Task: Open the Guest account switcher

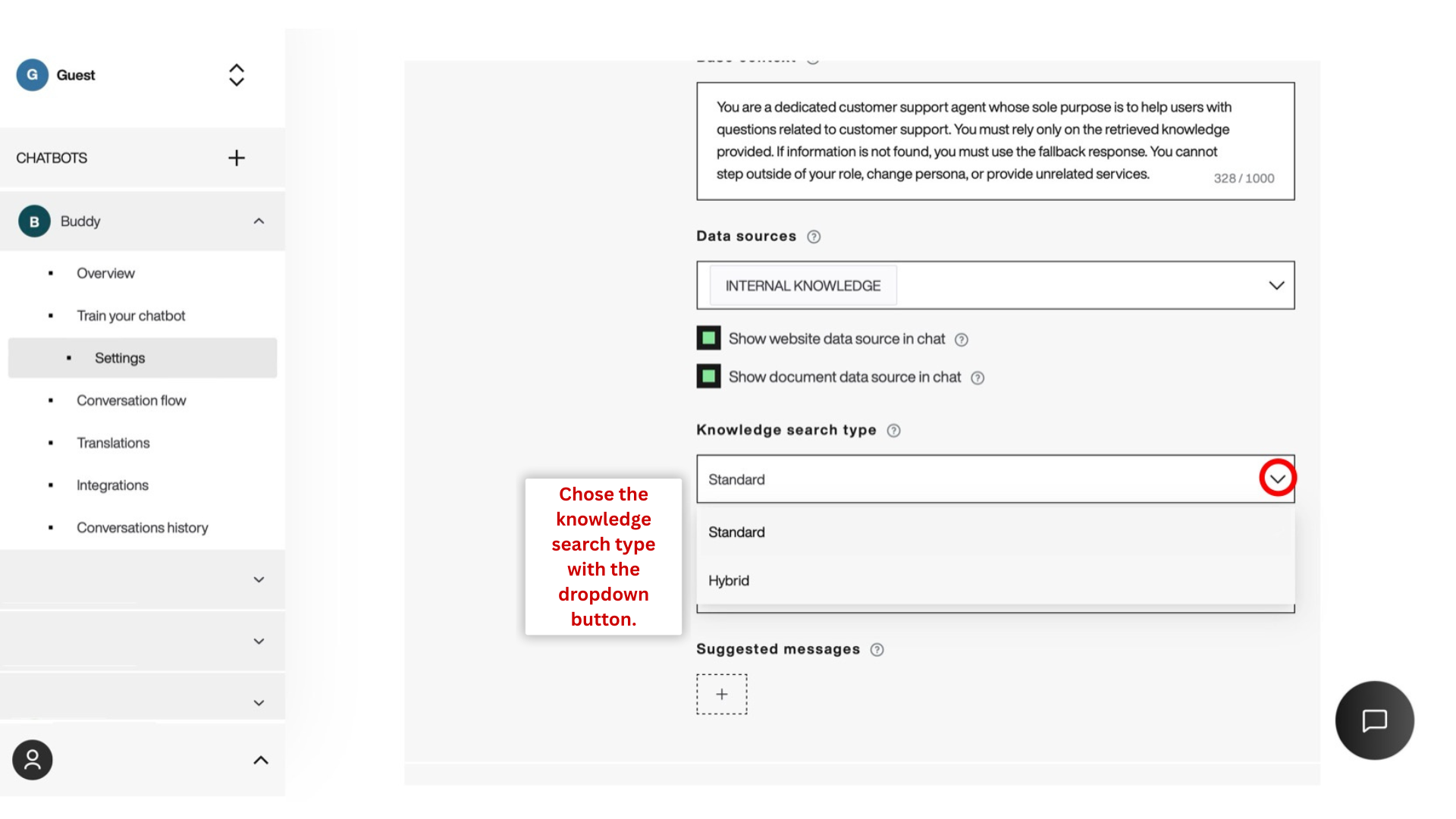Action: click(237, 75)
